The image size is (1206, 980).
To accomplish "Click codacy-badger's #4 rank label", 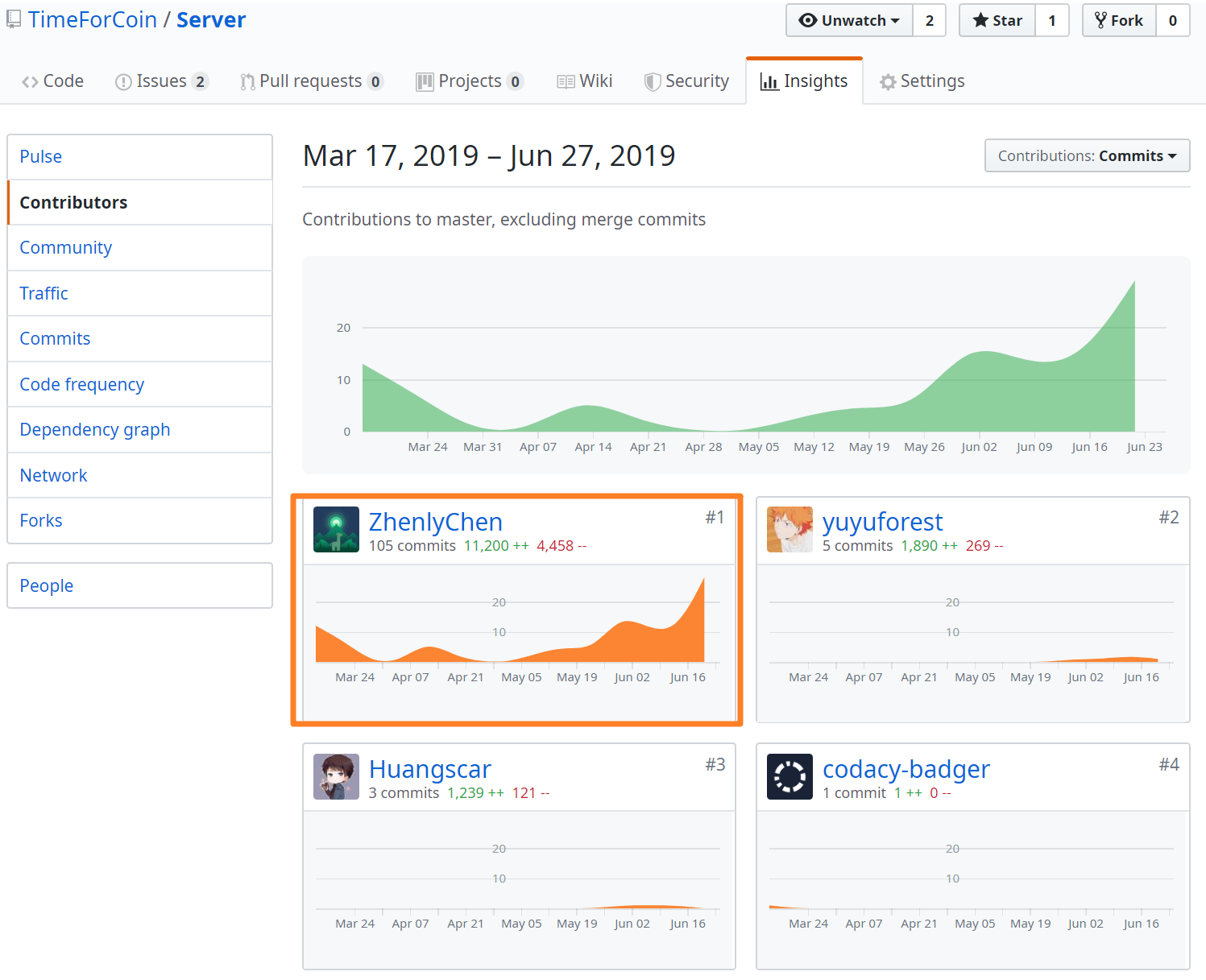I will (x=1169, y=764).
